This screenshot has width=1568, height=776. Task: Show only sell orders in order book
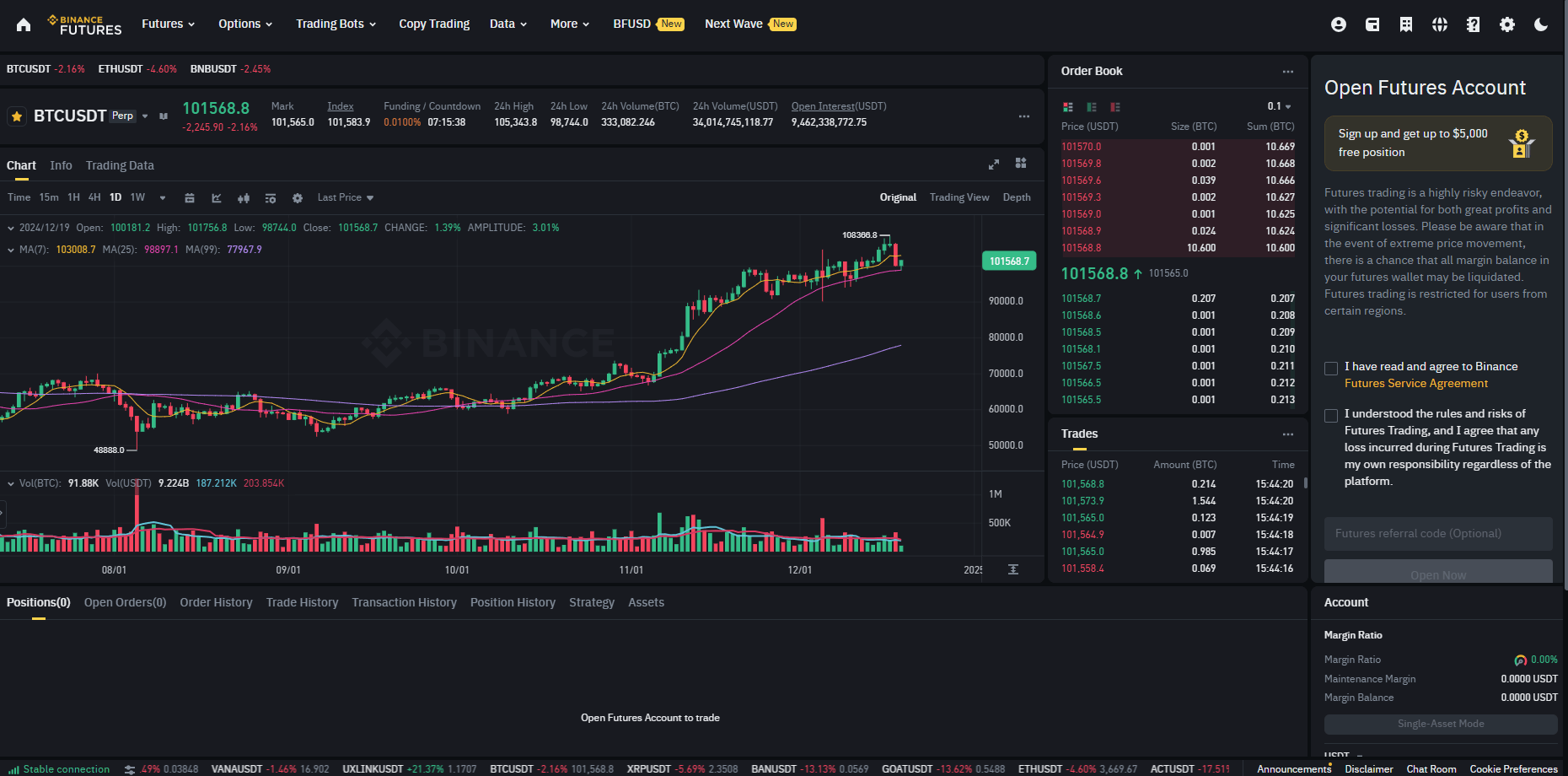click(1115, 107)
